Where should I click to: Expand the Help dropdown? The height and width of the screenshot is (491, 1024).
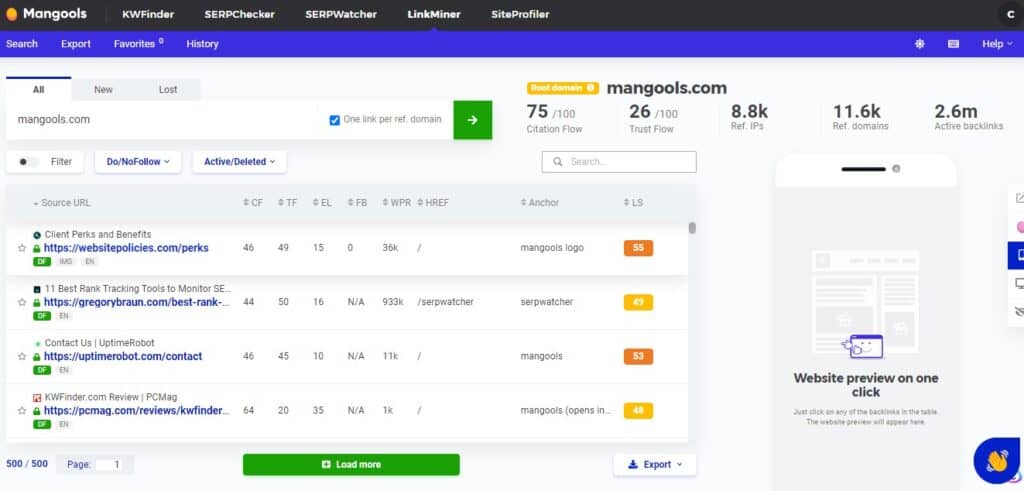pyautogui.click(x=997, y=44)
